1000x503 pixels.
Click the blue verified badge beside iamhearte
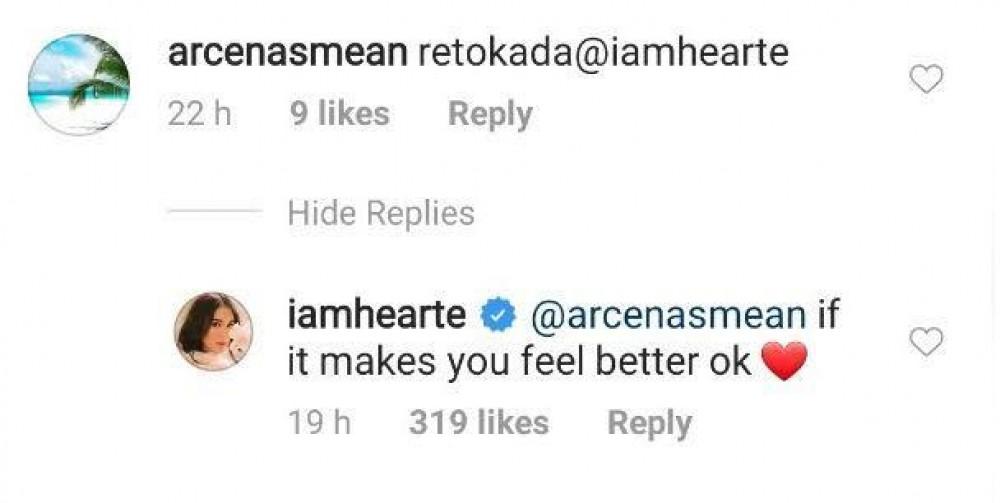[x=497, y=315]
